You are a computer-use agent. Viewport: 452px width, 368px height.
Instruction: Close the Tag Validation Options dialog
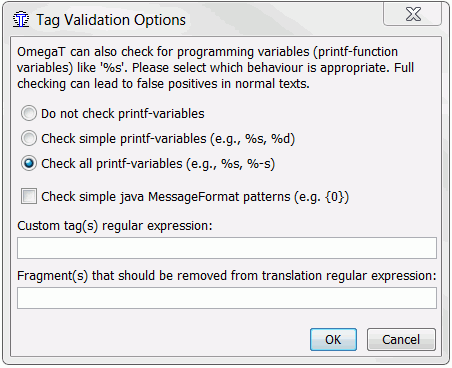coord(412,14)
